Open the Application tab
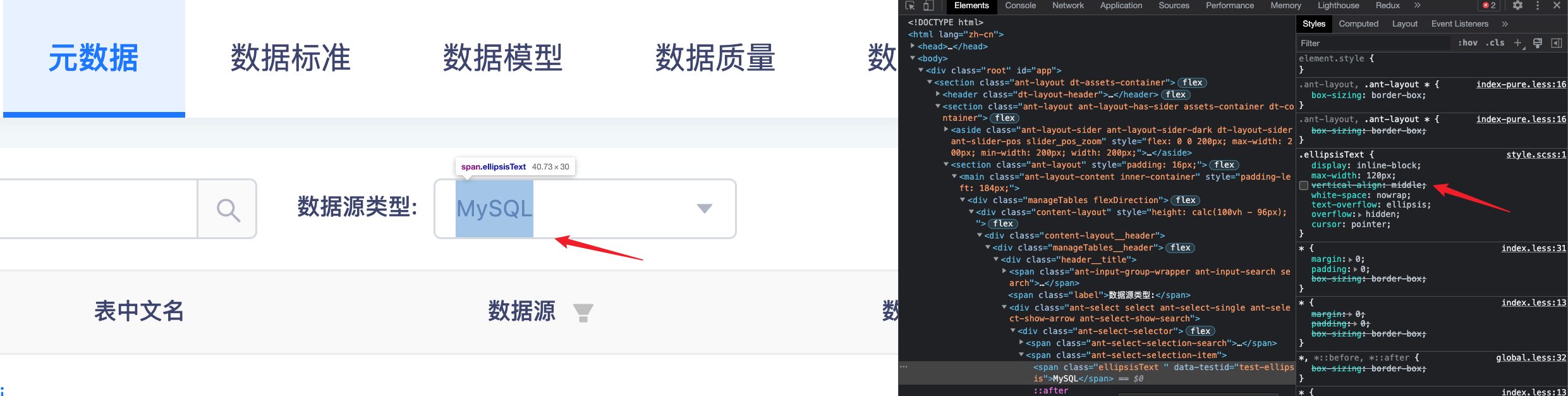1568x396 pixels. coord(1121,6)
